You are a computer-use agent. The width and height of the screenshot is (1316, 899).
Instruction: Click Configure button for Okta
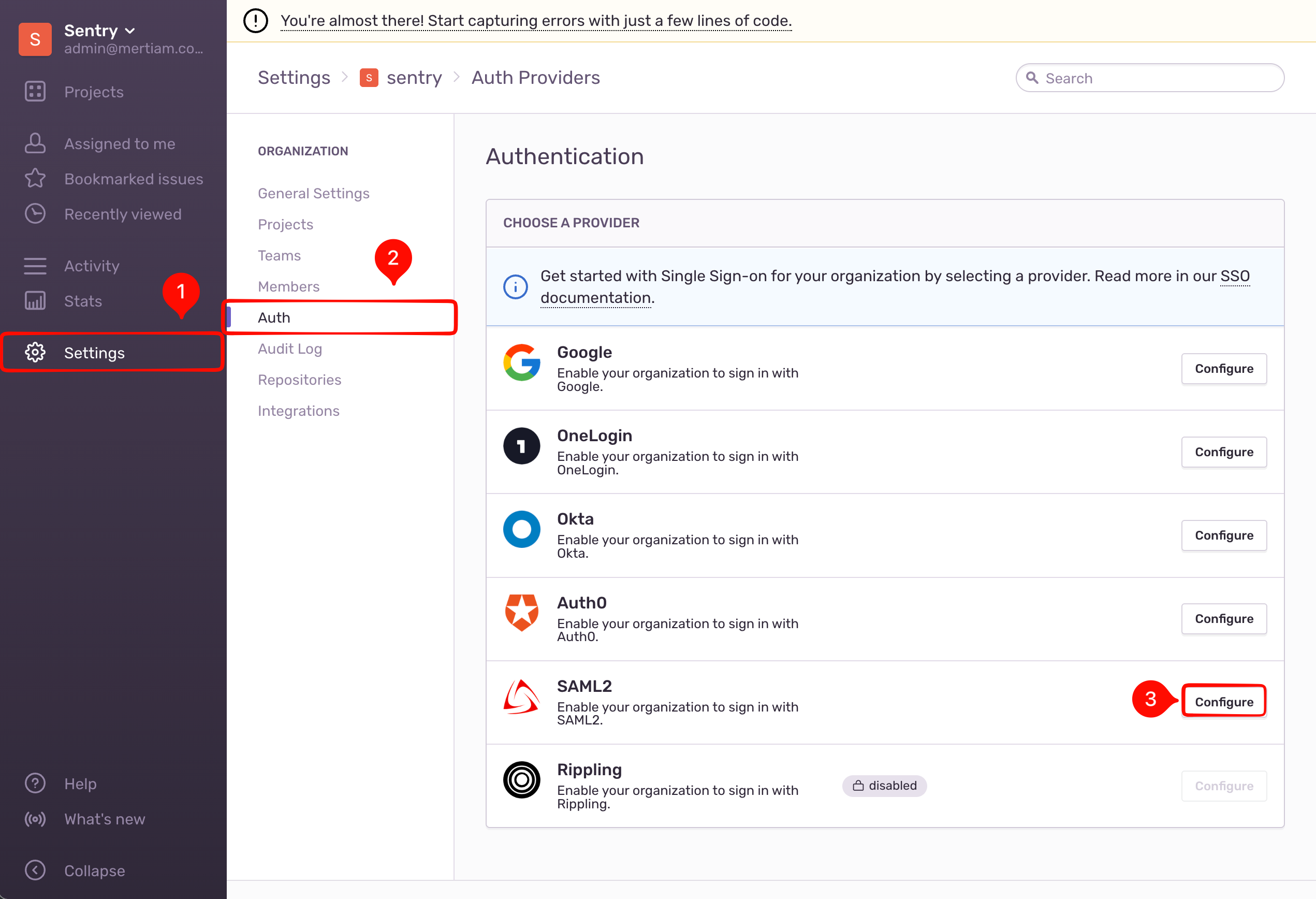[x=1224, y=535]
